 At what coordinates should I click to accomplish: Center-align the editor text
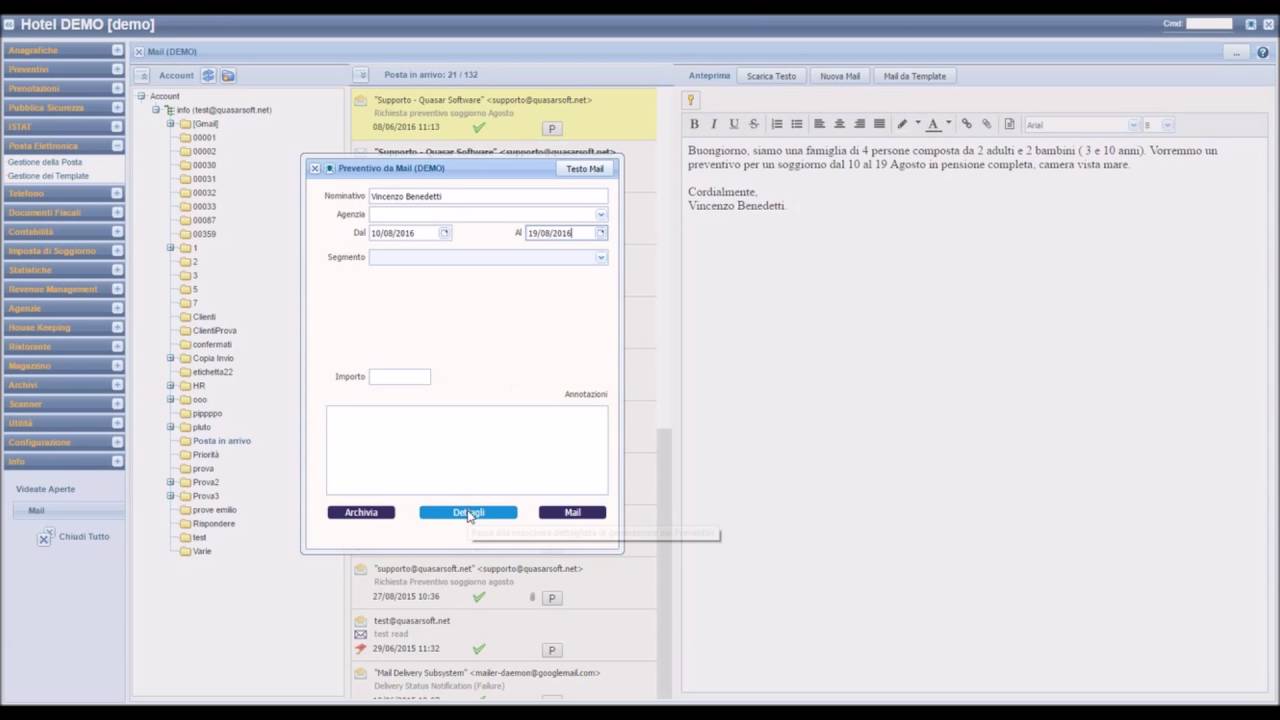839,124
